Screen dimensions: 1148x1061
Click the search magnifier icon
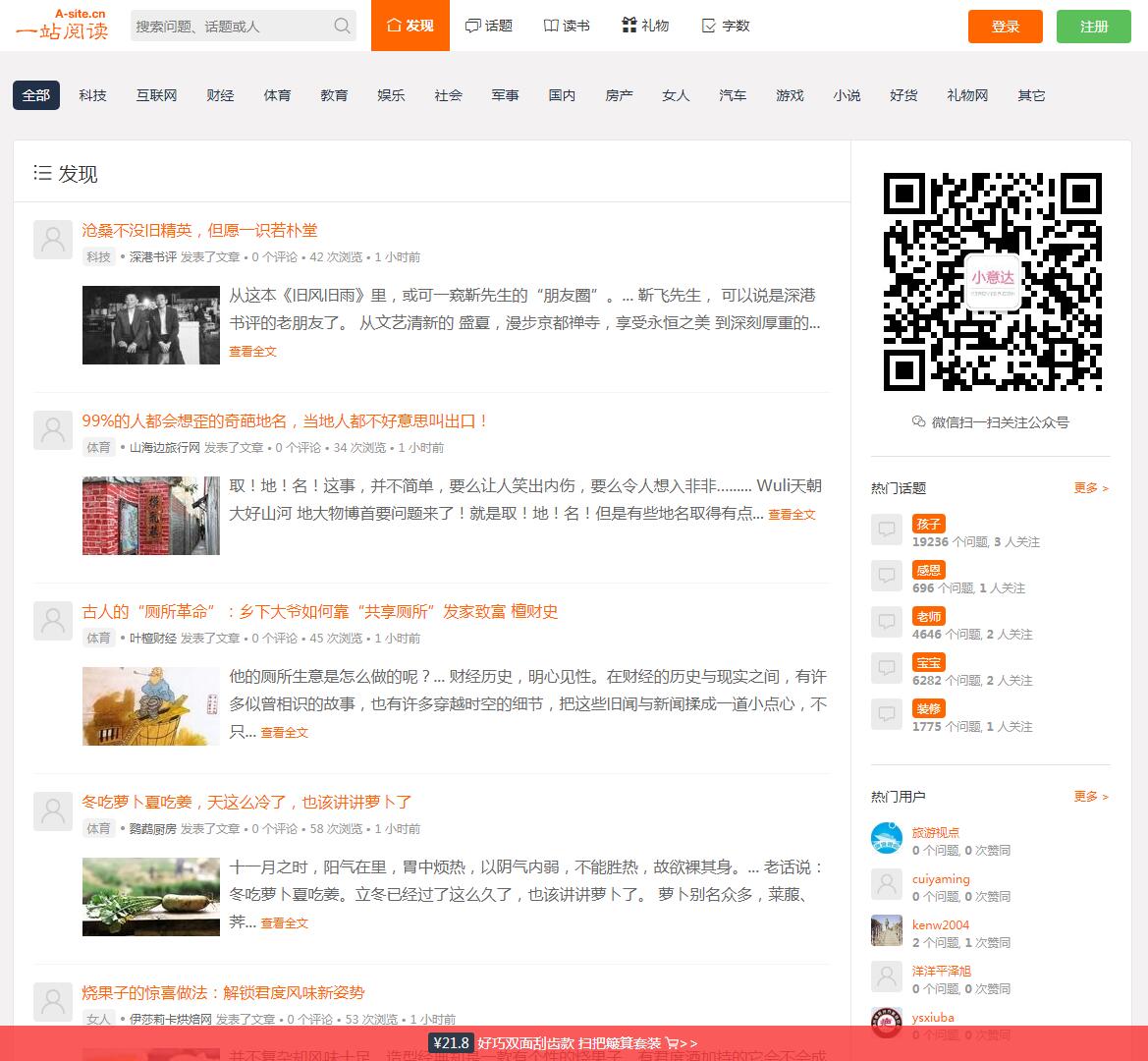tap(342, 26)
